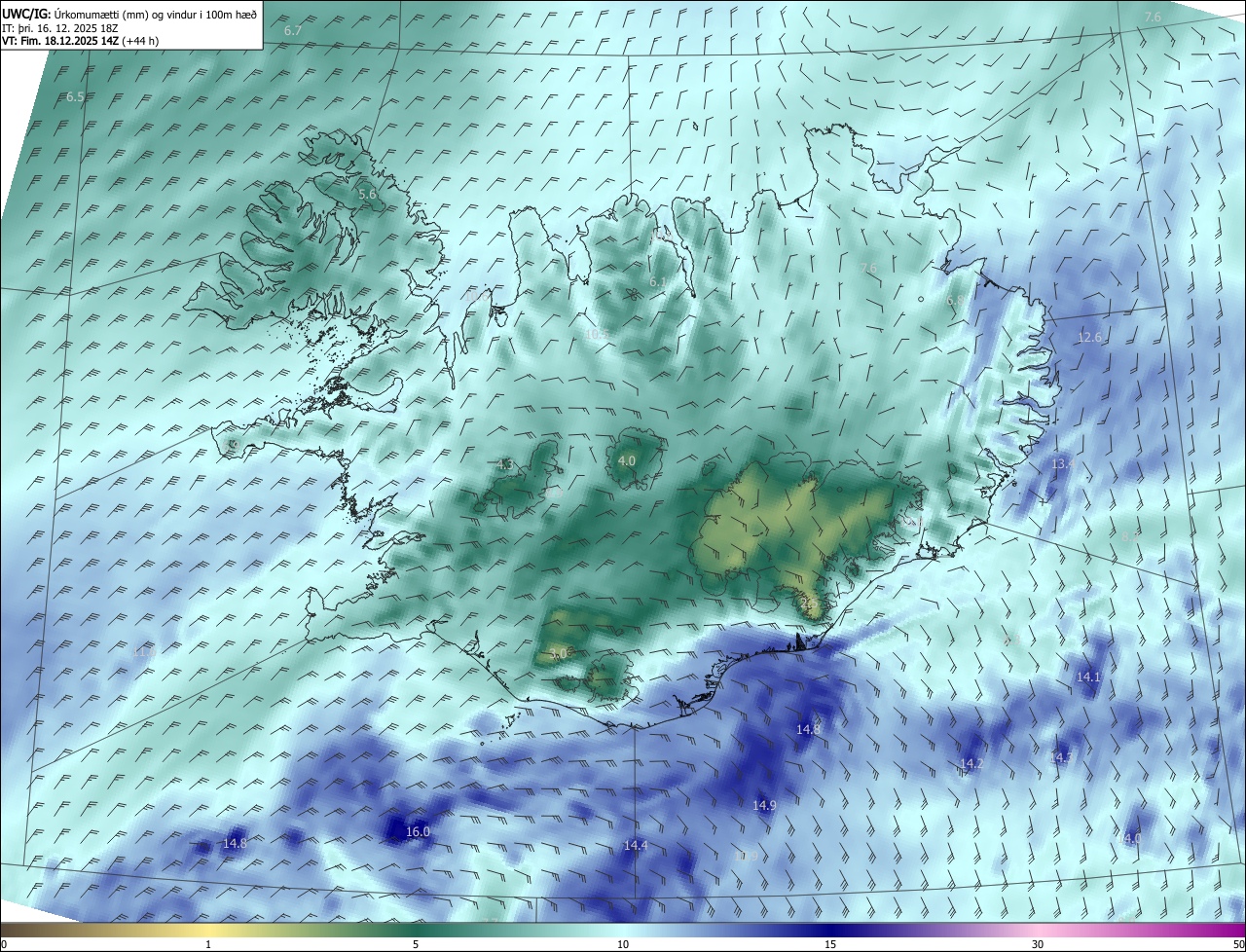Click the precipitation color scale bar

coord(623,931)
